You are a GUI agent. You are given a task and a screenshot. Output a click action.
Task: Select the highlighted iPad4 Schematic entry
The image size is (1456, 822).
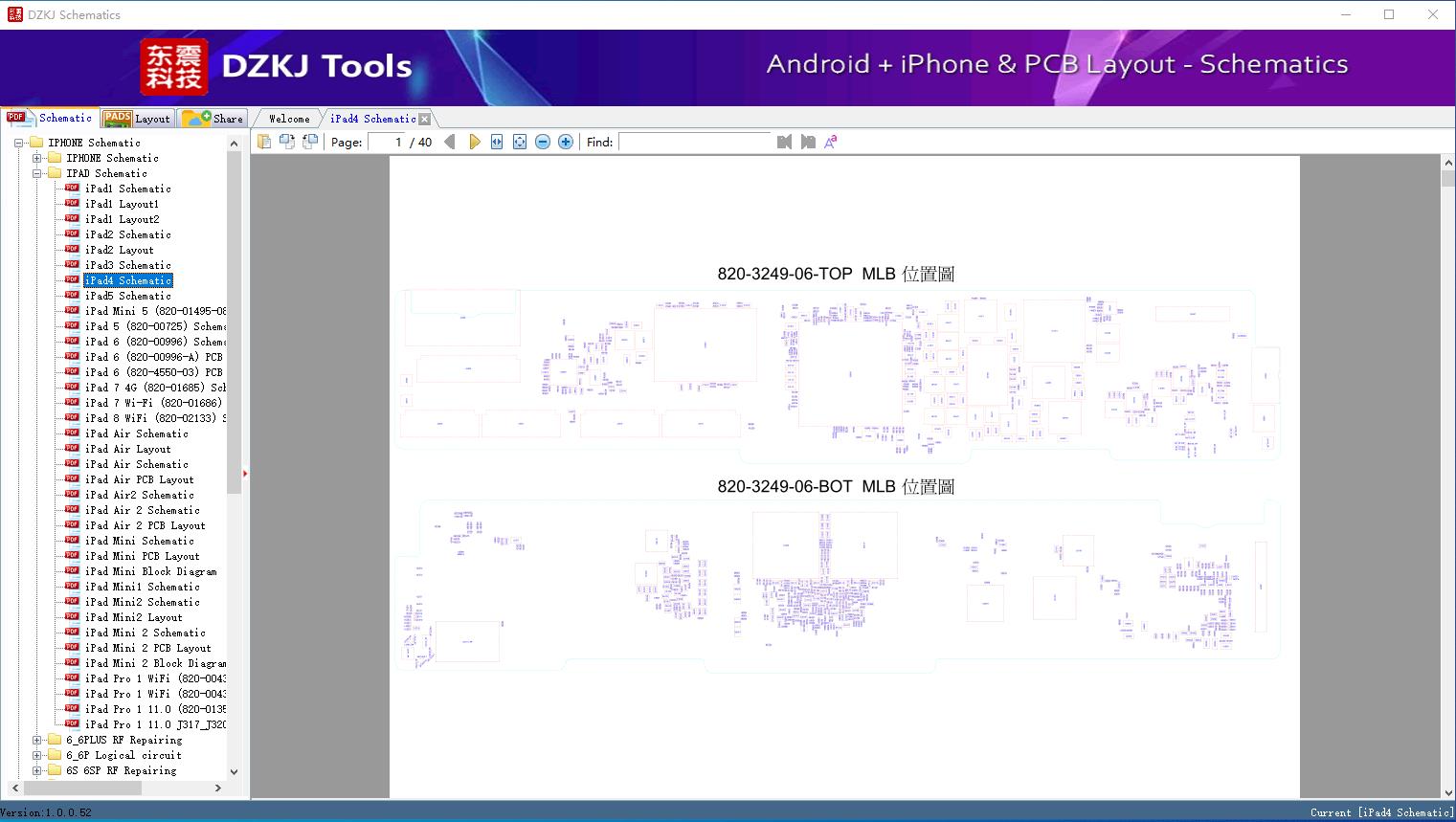coord(128,280)
